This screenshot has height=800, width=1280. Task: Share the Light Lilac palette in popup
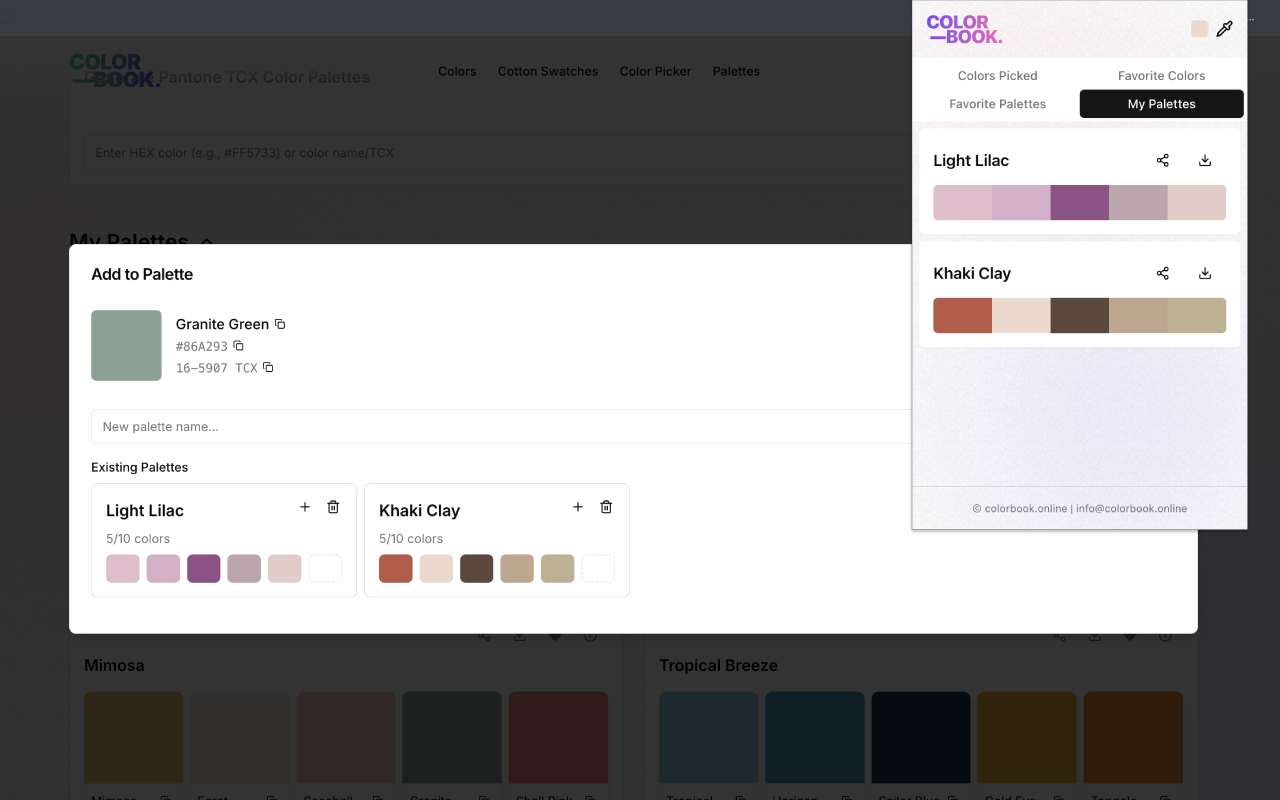pyautogui.click(x=1162, y=160)
